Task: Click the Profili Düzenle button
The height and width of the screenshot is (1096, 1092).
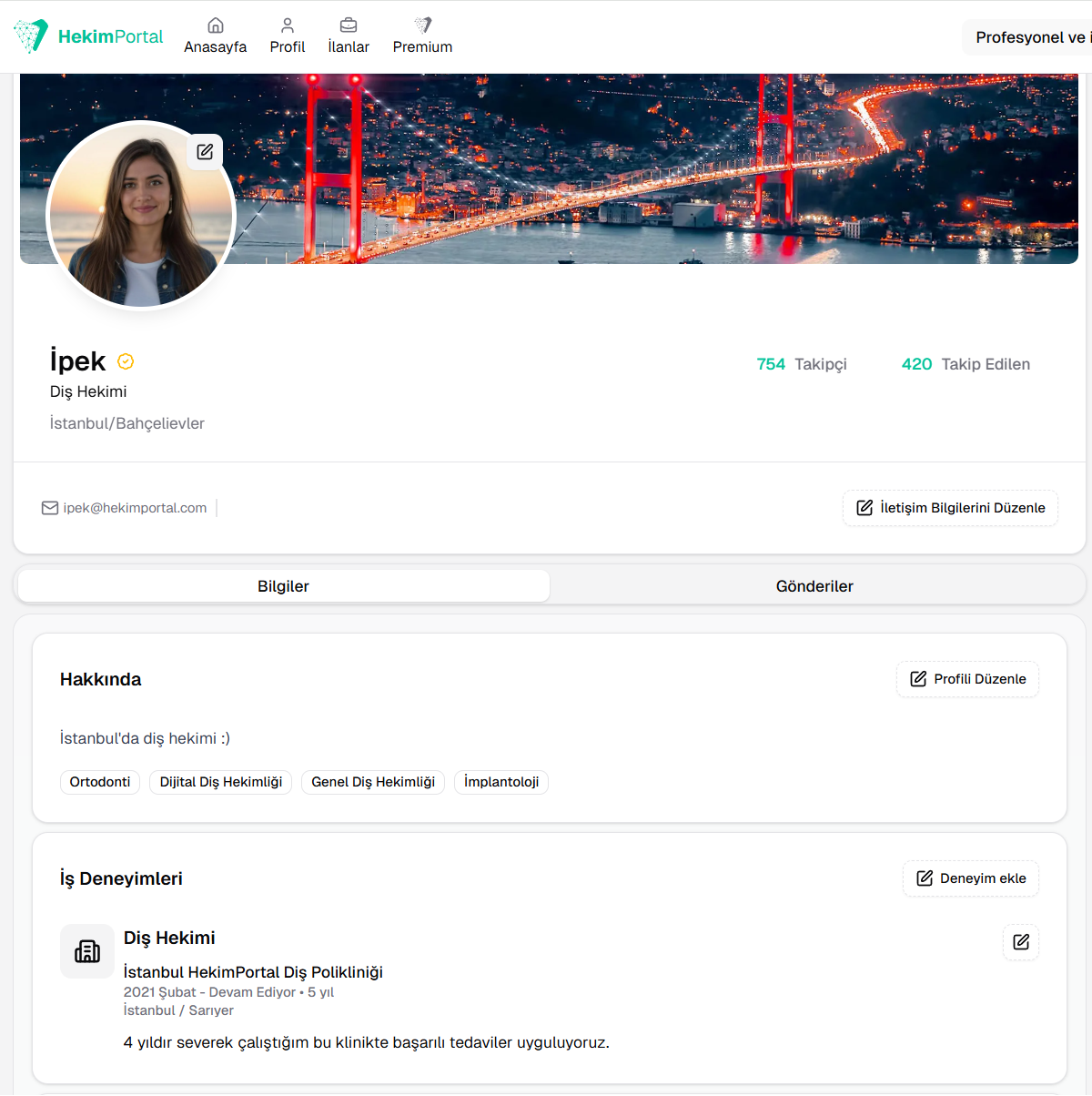Action: [967, 679]
